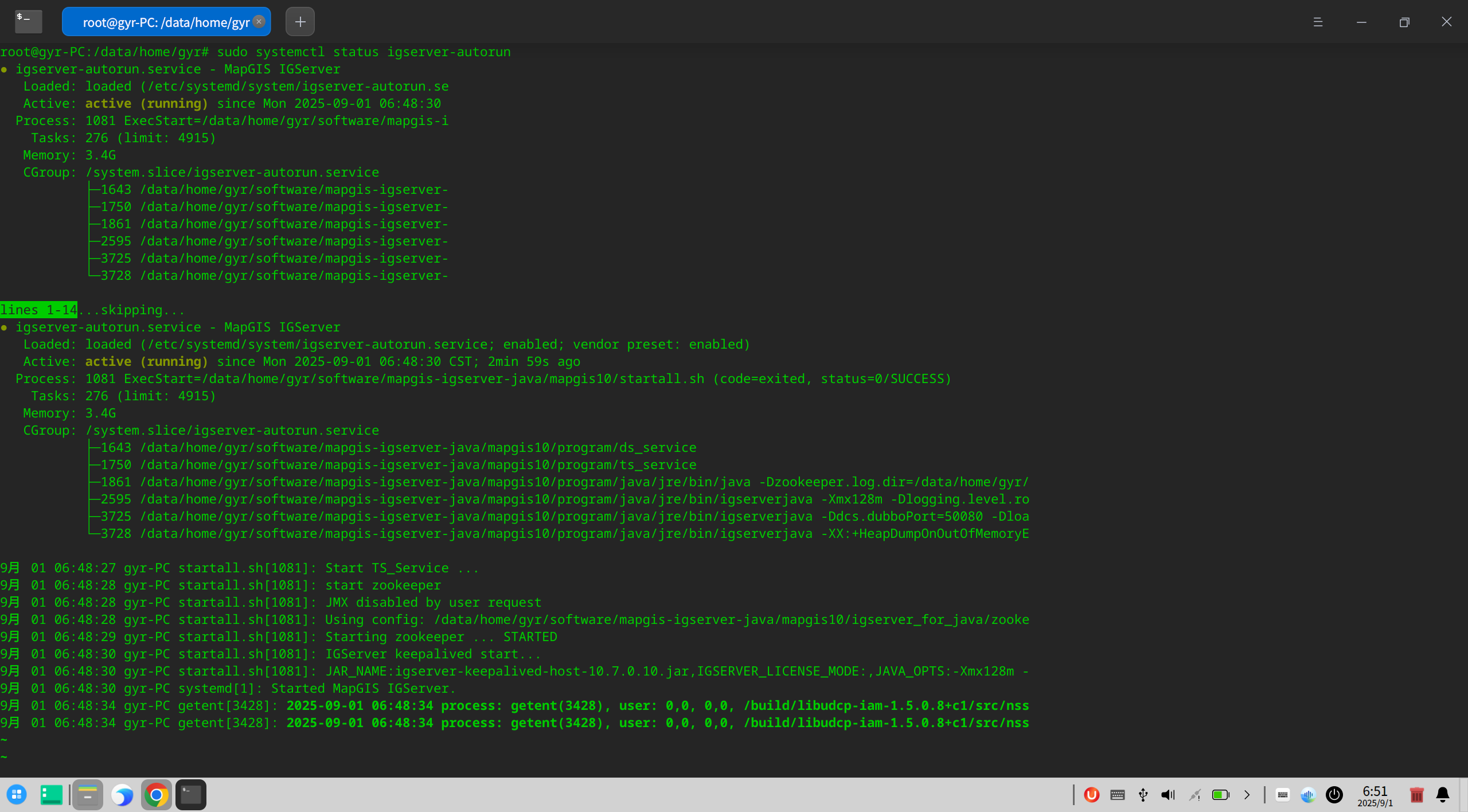
Task: Open the power shutdown menu
Action: (x=1334, y=794)
